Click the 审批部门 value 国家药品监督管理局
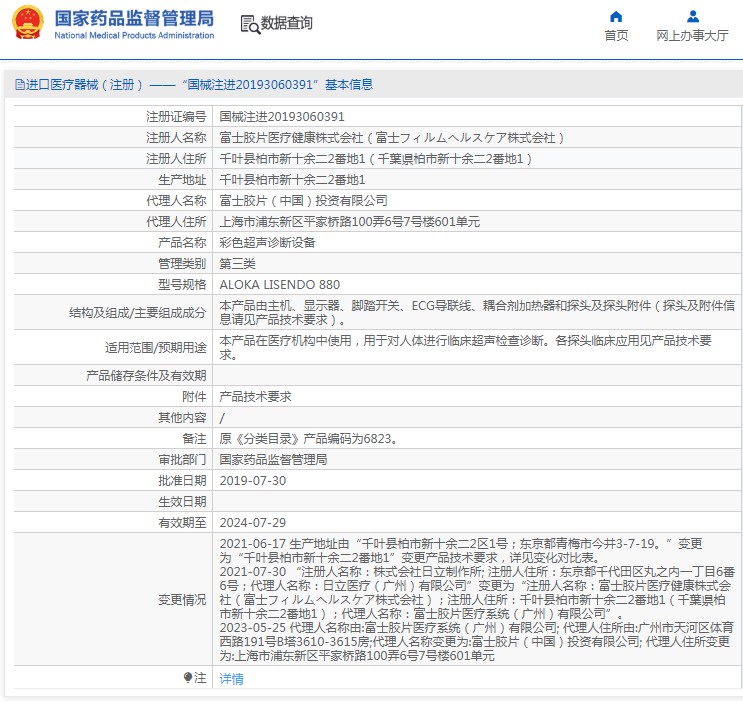Viewport: 743px width, 704px height. [x=273, y=460]
